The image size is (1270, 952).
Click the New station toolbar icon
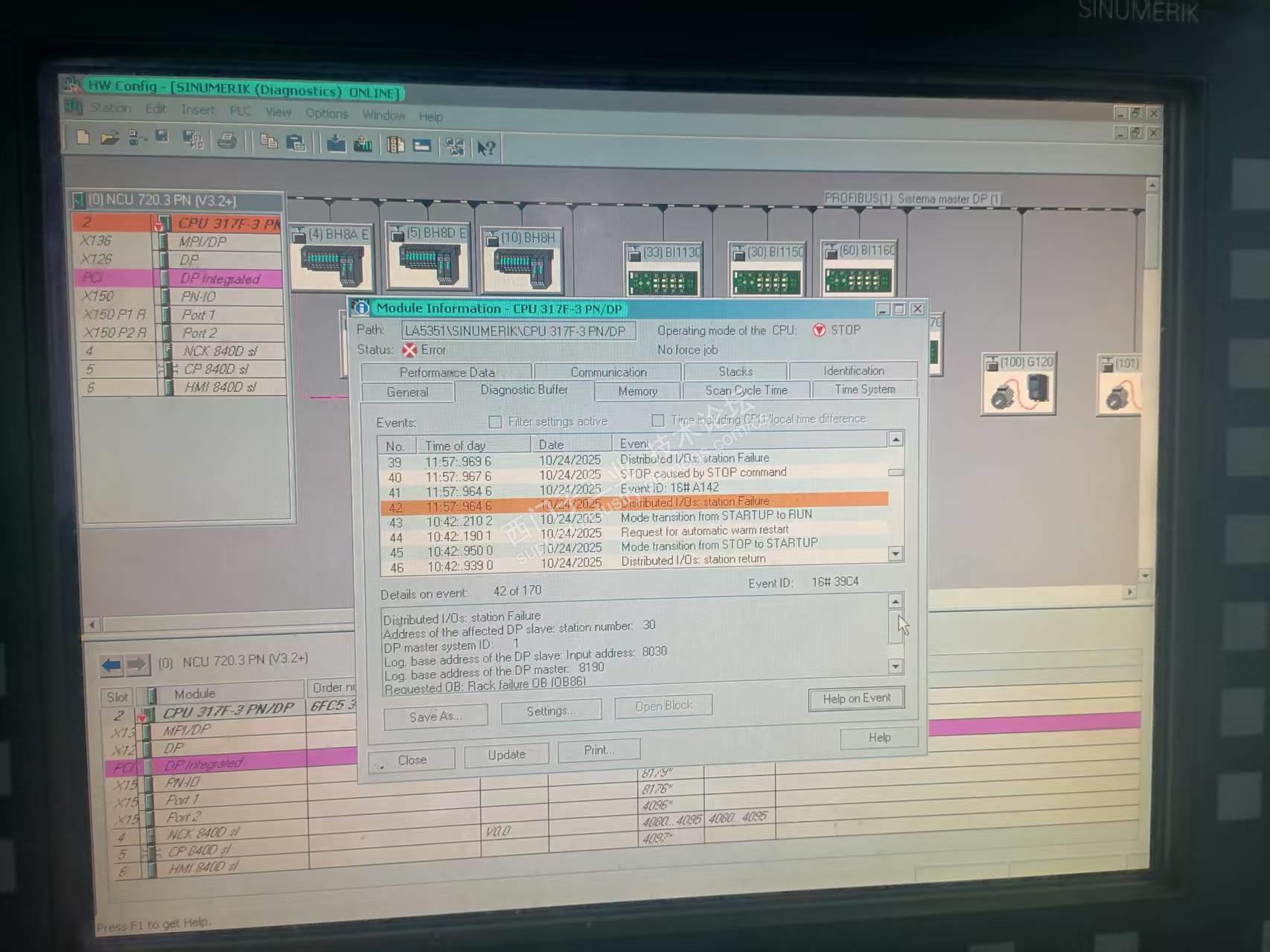(x=83, y=137)
